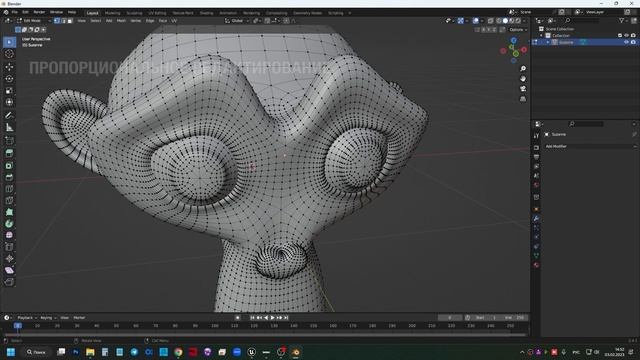
Task: Select the Transform tool
Action: pyautogui.click(x=9, y=102)
